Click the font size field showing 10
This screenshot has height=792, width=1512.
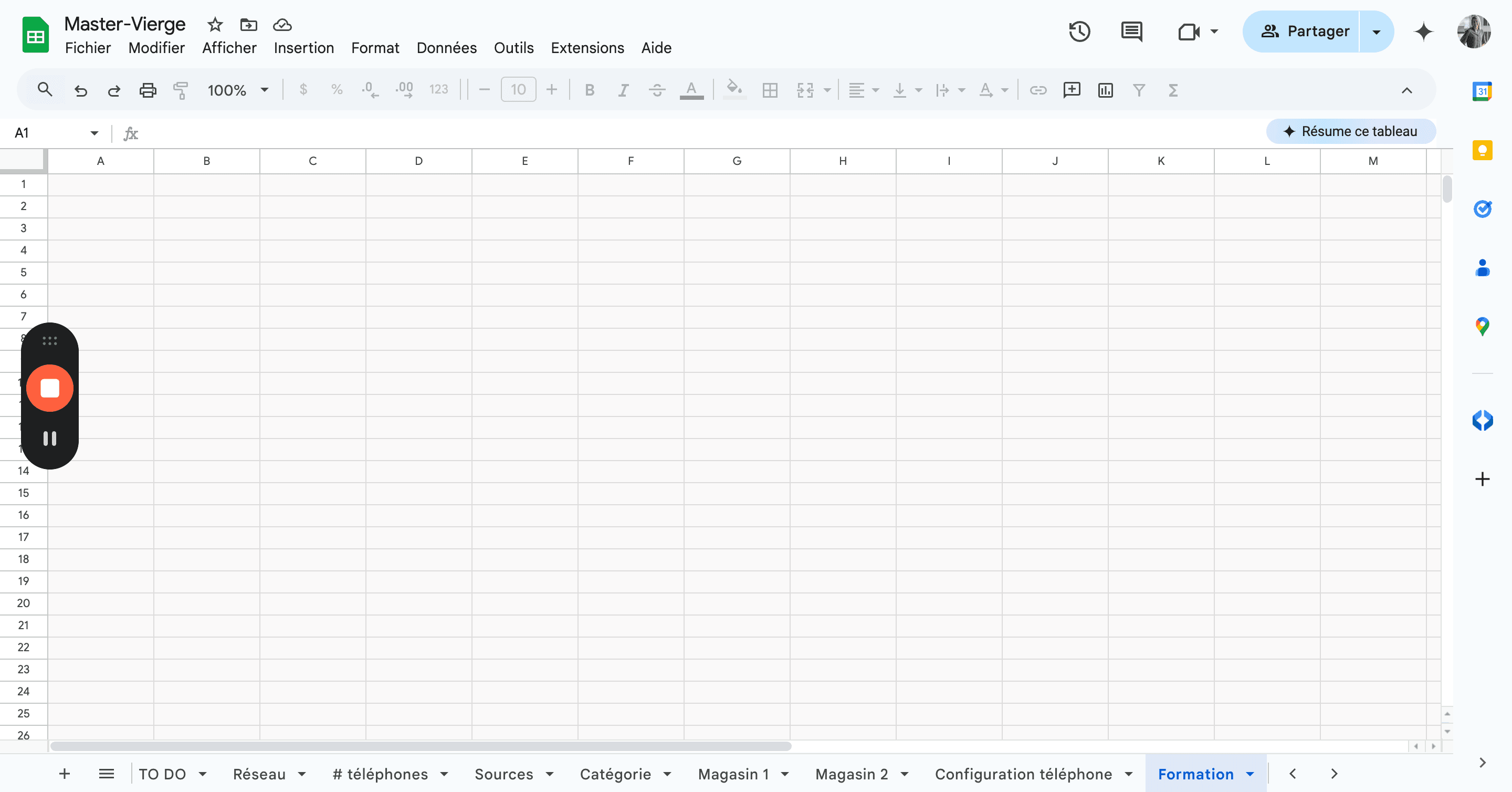click(518, 89)
